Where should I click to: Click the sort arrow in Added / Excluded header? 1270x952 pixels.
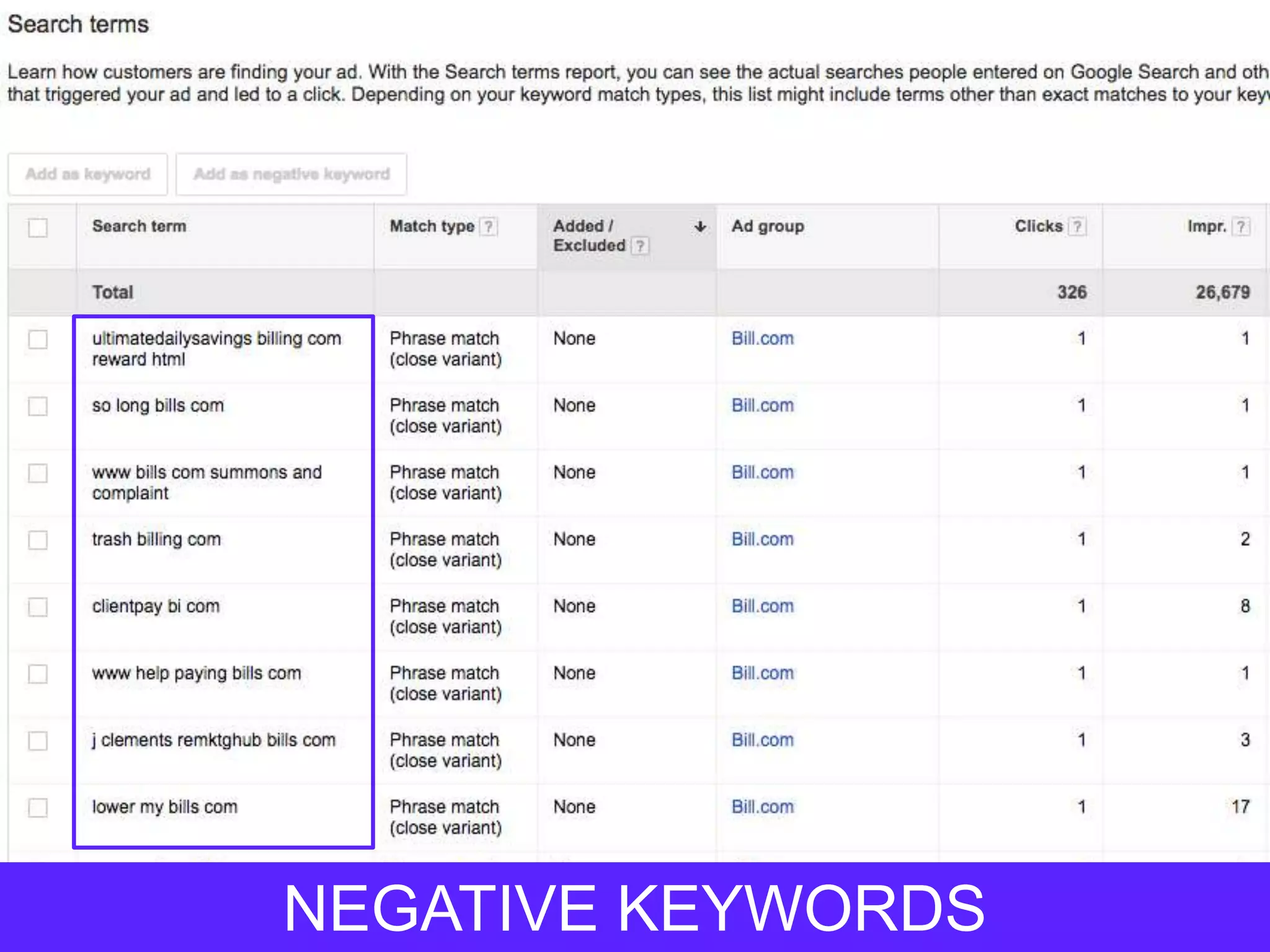pyautogui.click(x=700, y=227)
